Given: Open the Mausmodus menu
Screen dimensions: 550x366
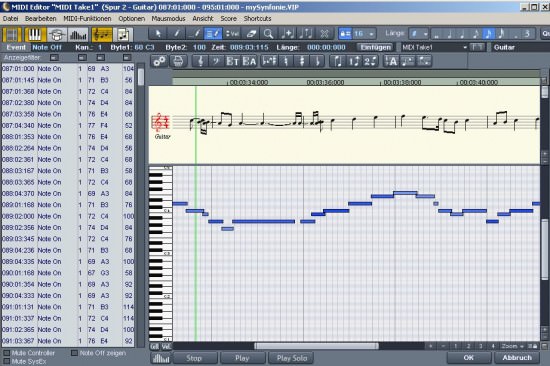Looking at the screenshot, I should [168, 19].
